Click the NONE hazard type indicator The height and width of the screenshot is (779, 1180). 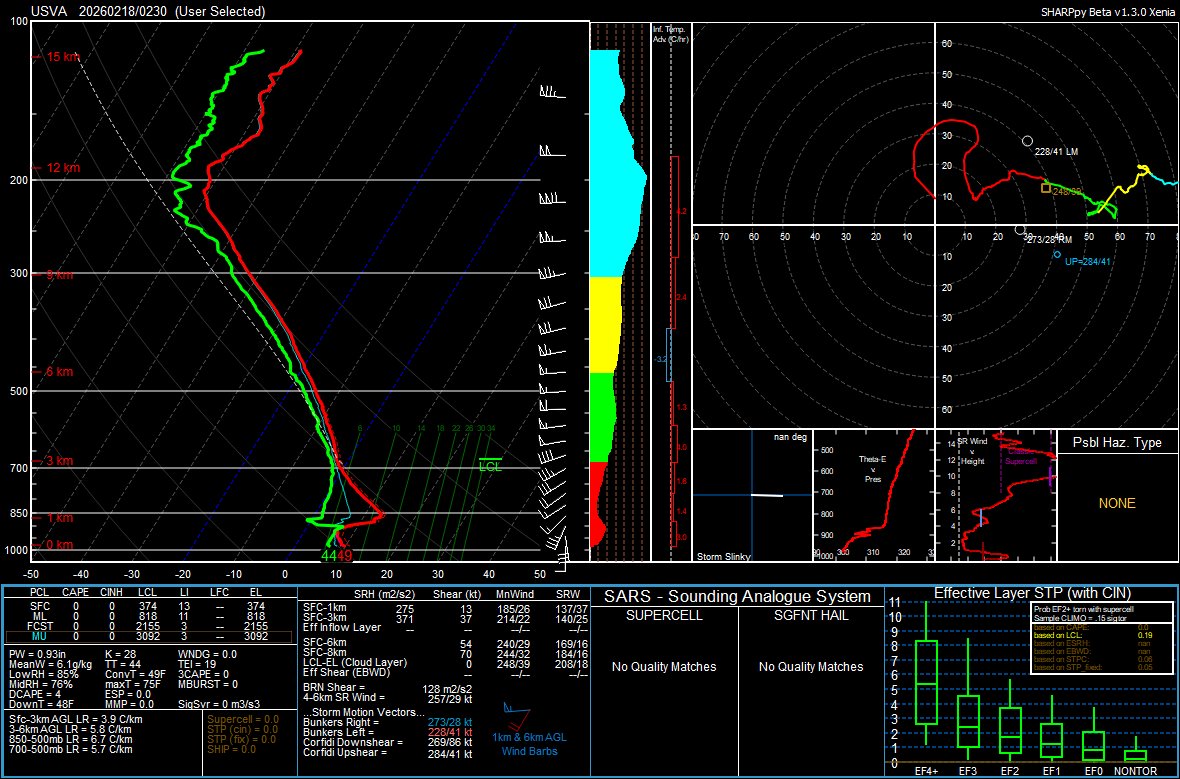1118,504
